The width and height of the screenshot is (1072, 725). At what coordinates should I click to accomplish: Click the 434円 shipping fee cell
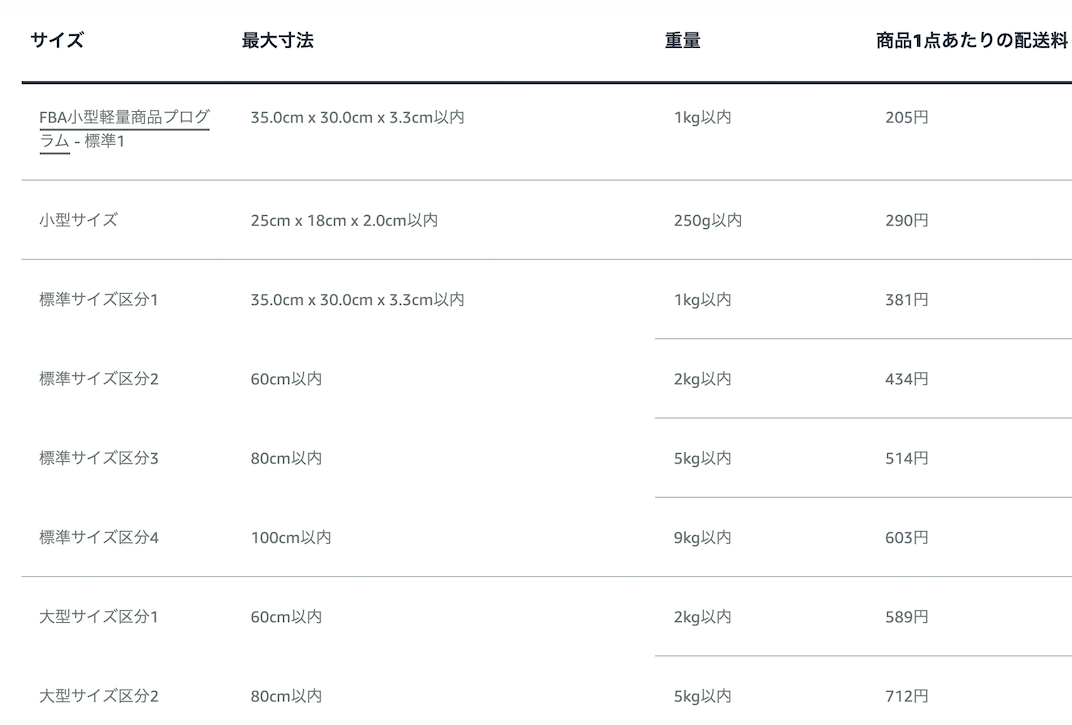[x=906, y=379]
